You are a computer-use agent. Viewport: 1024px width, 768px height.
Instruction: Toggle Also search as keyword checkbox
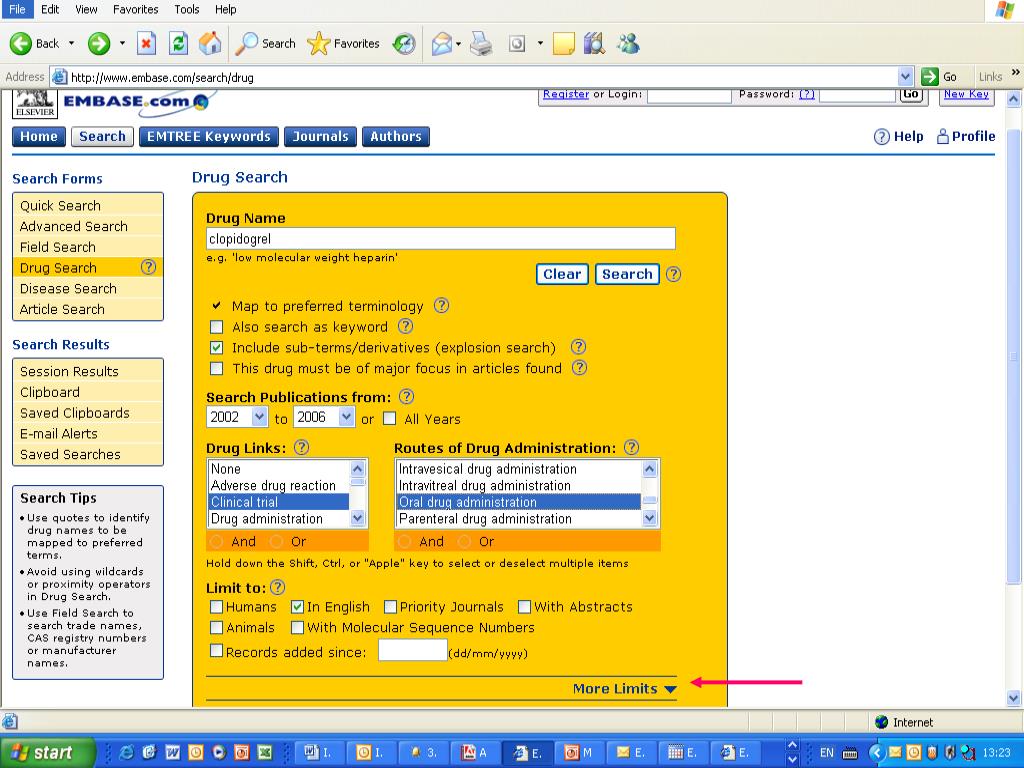pos(216,327)
